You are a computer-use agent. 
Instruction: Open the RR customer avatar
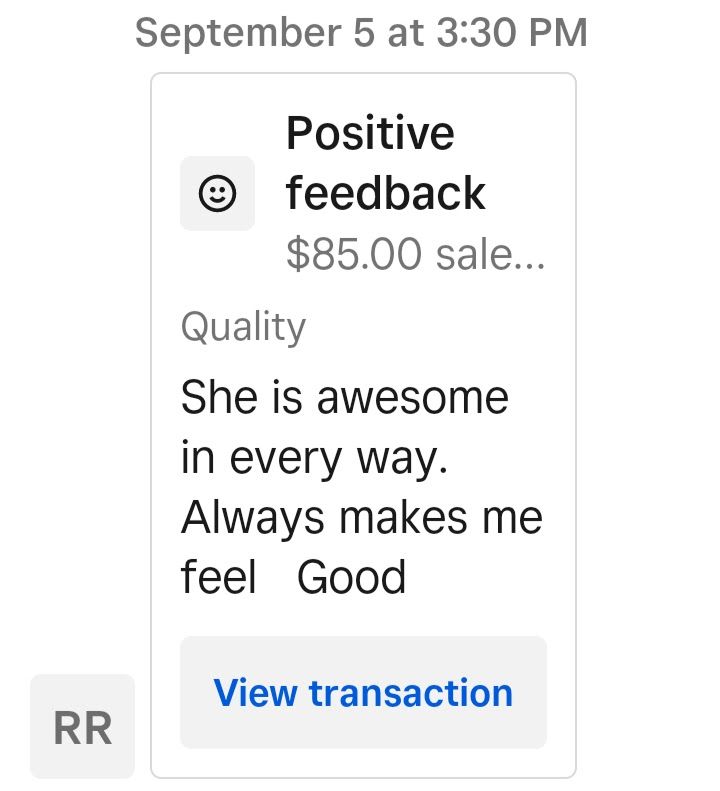pyautogui.click(x=82, y=727)
